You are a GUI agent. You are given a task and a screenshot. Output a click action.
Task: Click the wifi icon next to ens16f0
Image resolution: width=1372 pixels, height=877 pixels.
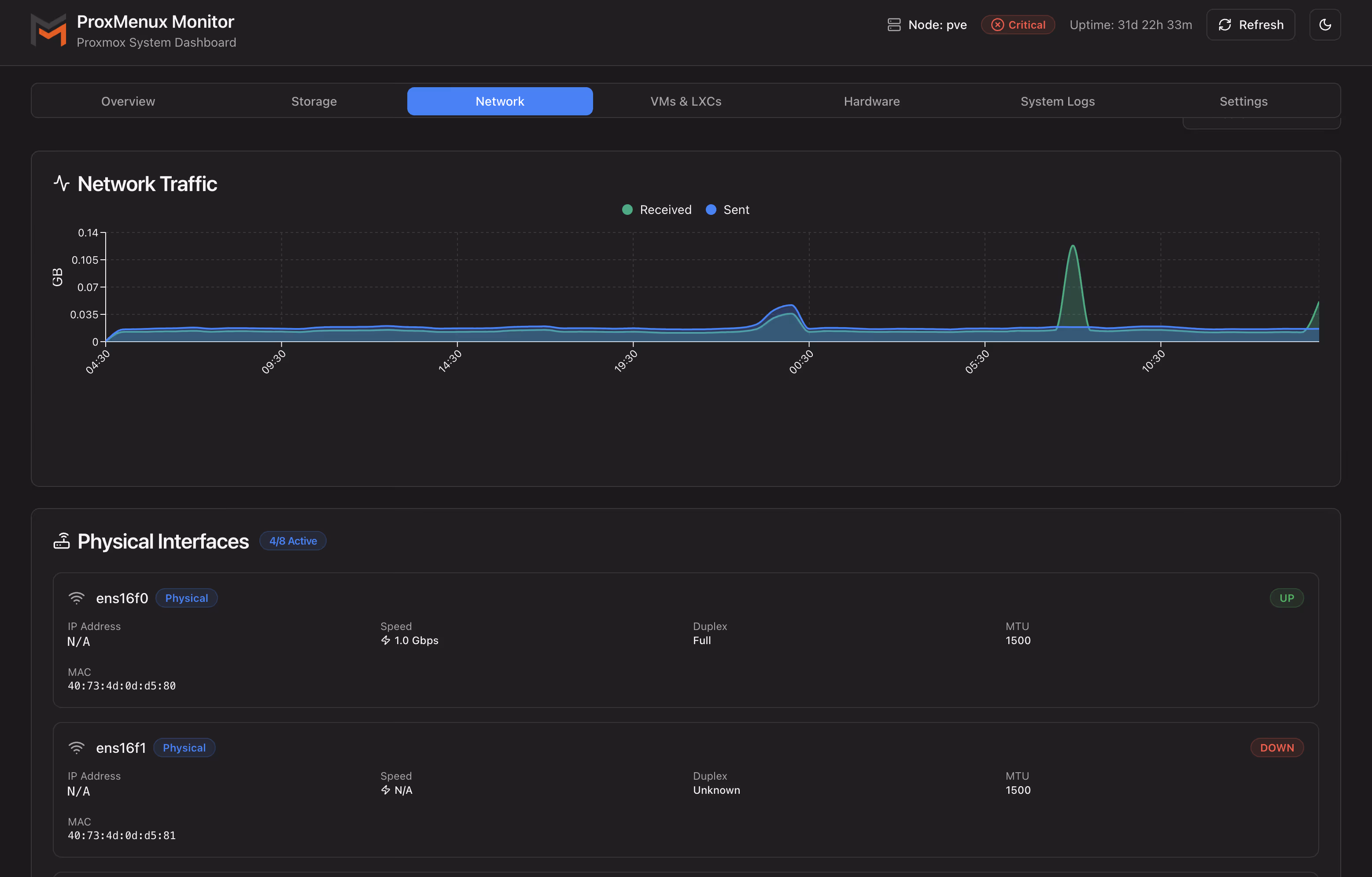(x=76, y=598)
